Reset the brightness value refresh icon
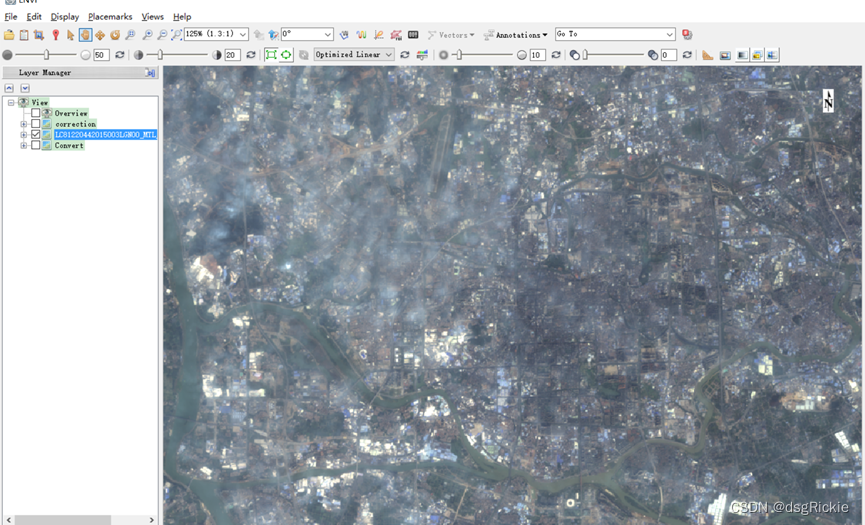The height and width of the screenshot is (525, 865). click(x=119, y=55)
